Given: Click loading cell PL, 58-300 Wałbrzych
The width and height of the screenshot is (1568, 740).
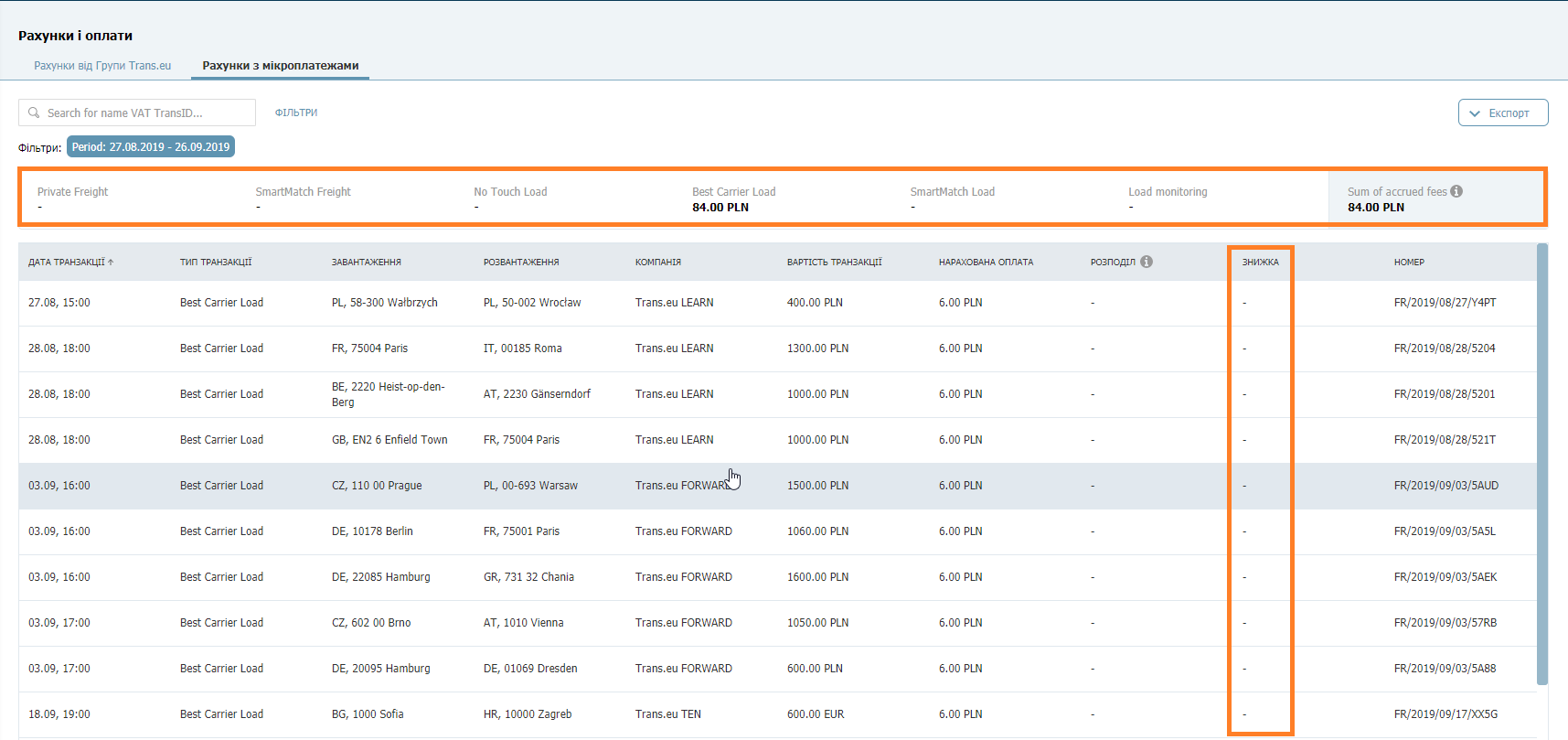Looking at the screenshot, I should click(x=384, y=303).
